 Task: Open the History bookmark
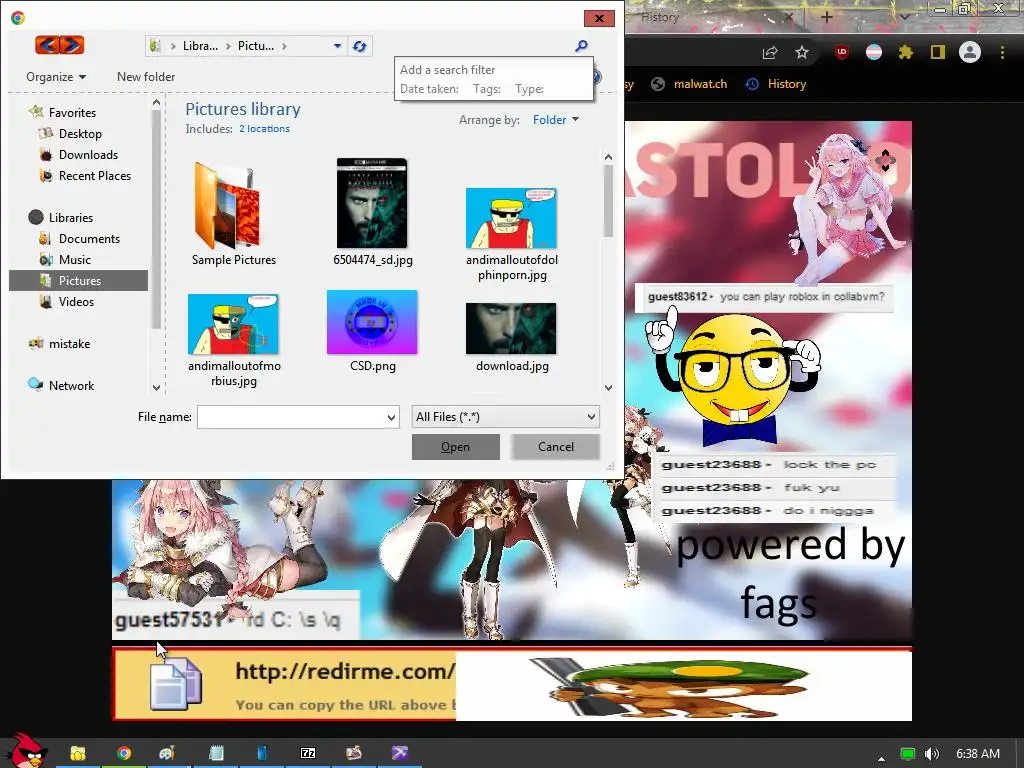coord(776,84)
